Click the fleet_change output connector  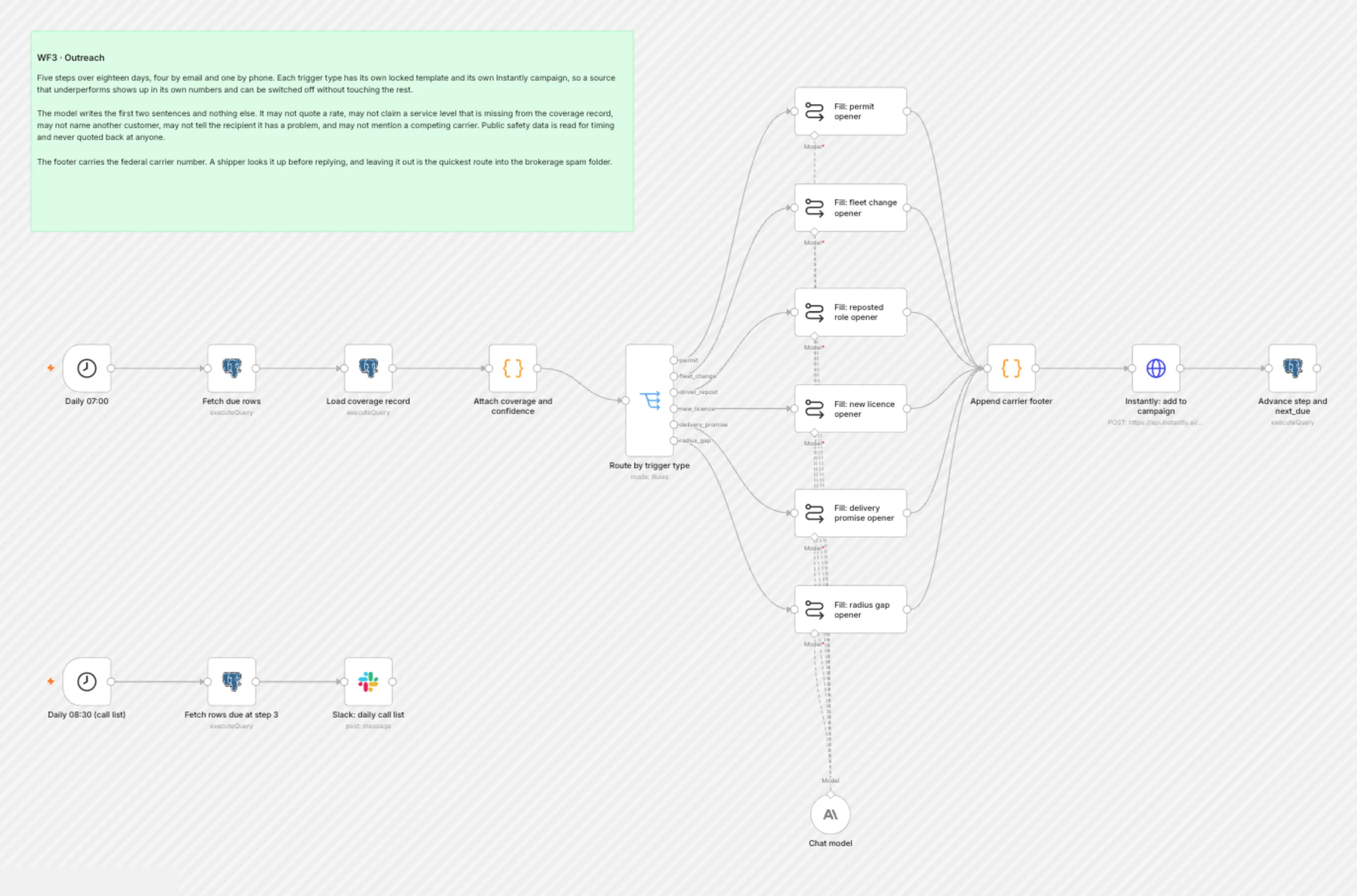click(674, 377)
